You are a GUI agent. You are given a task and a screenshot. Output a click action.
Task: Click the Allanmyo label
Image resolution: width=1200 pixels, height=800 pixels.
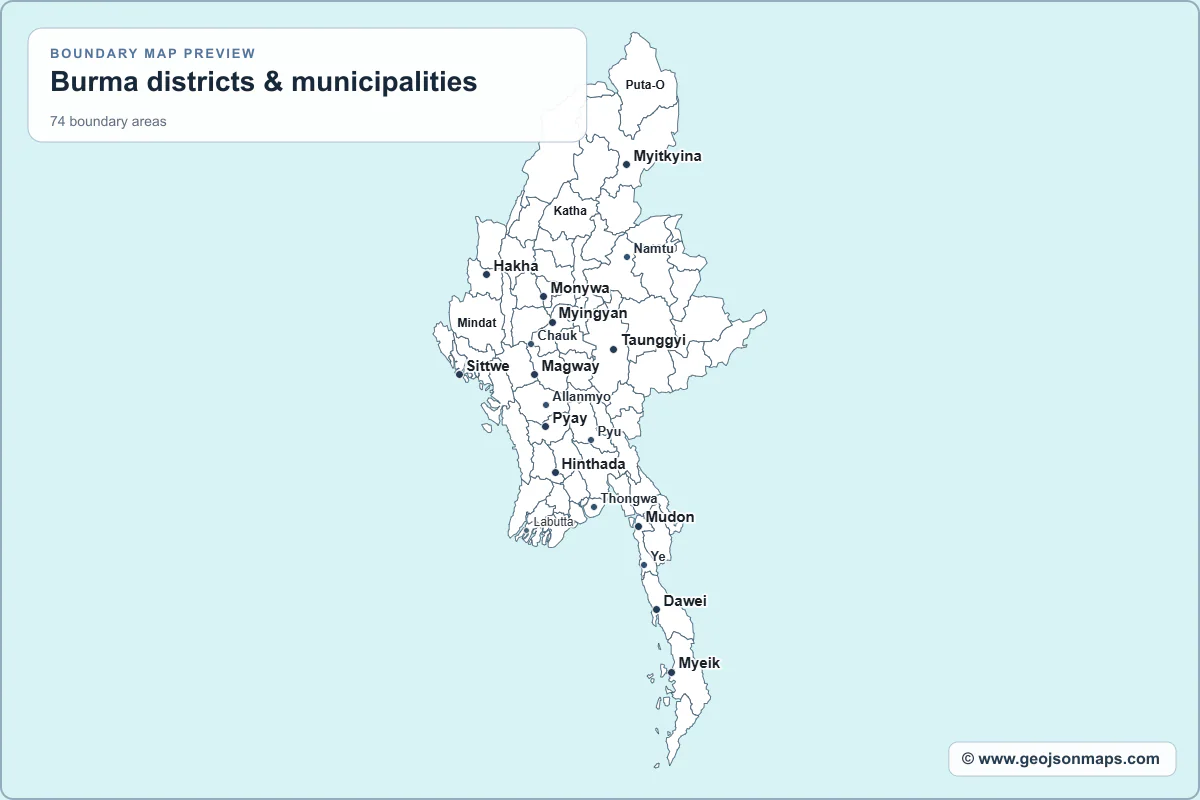tap(581, 397)
